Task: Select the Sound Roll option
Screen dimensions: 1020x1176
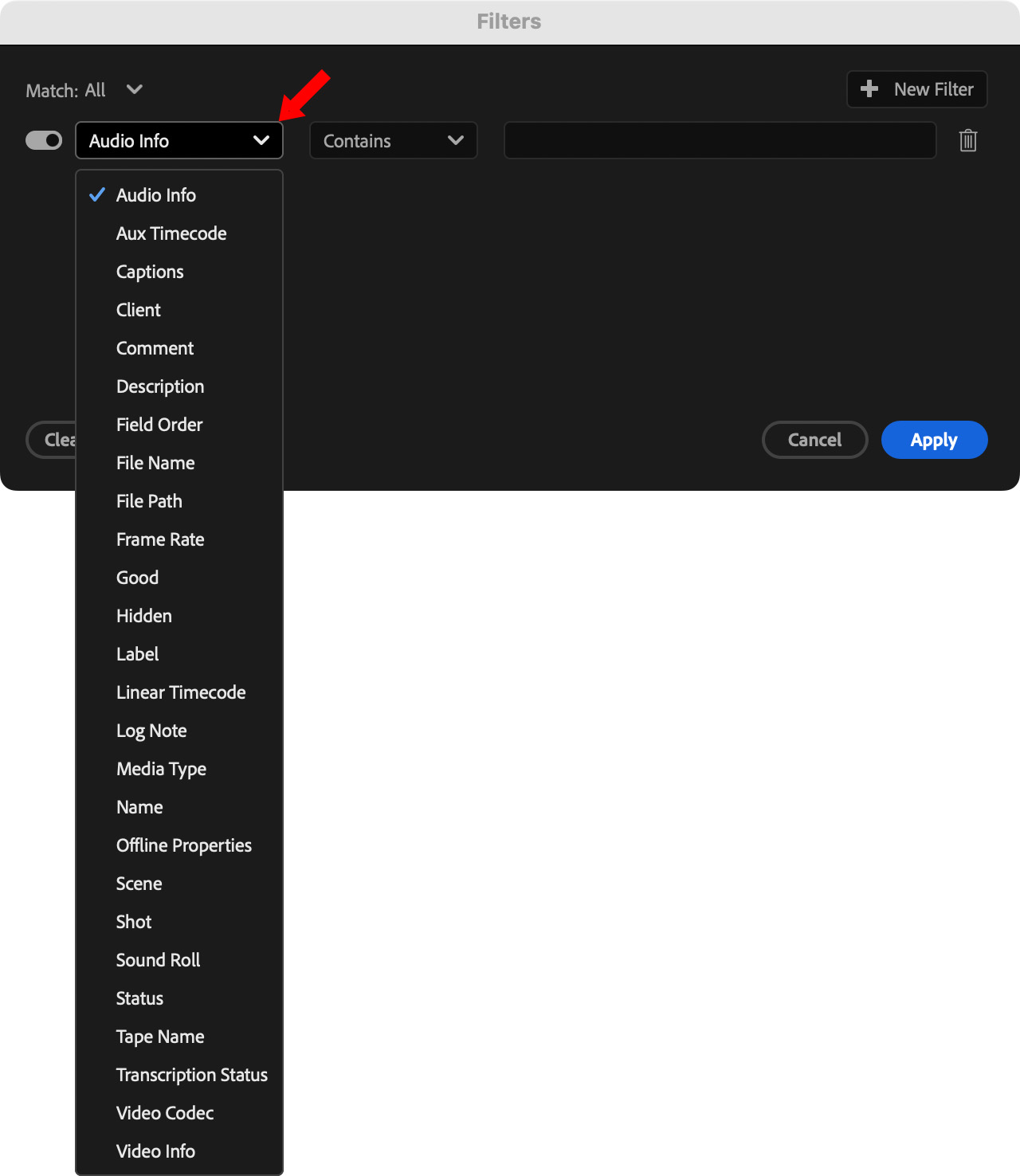Action: pyautogui.click(x=158, y=960)
